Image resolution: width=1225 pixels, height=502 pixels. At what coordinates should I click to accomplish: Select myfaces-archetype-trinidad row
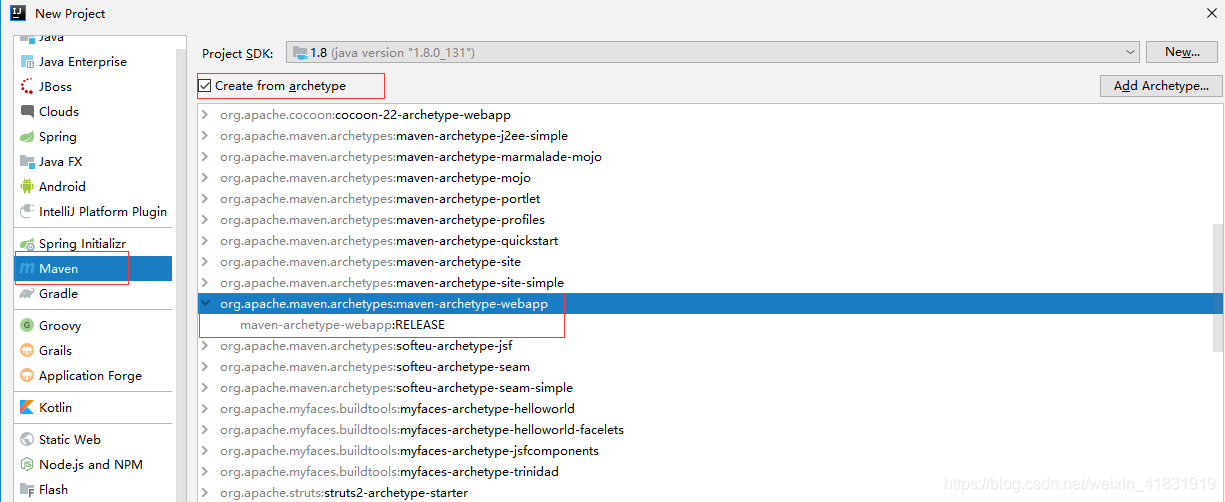(705, 472)
